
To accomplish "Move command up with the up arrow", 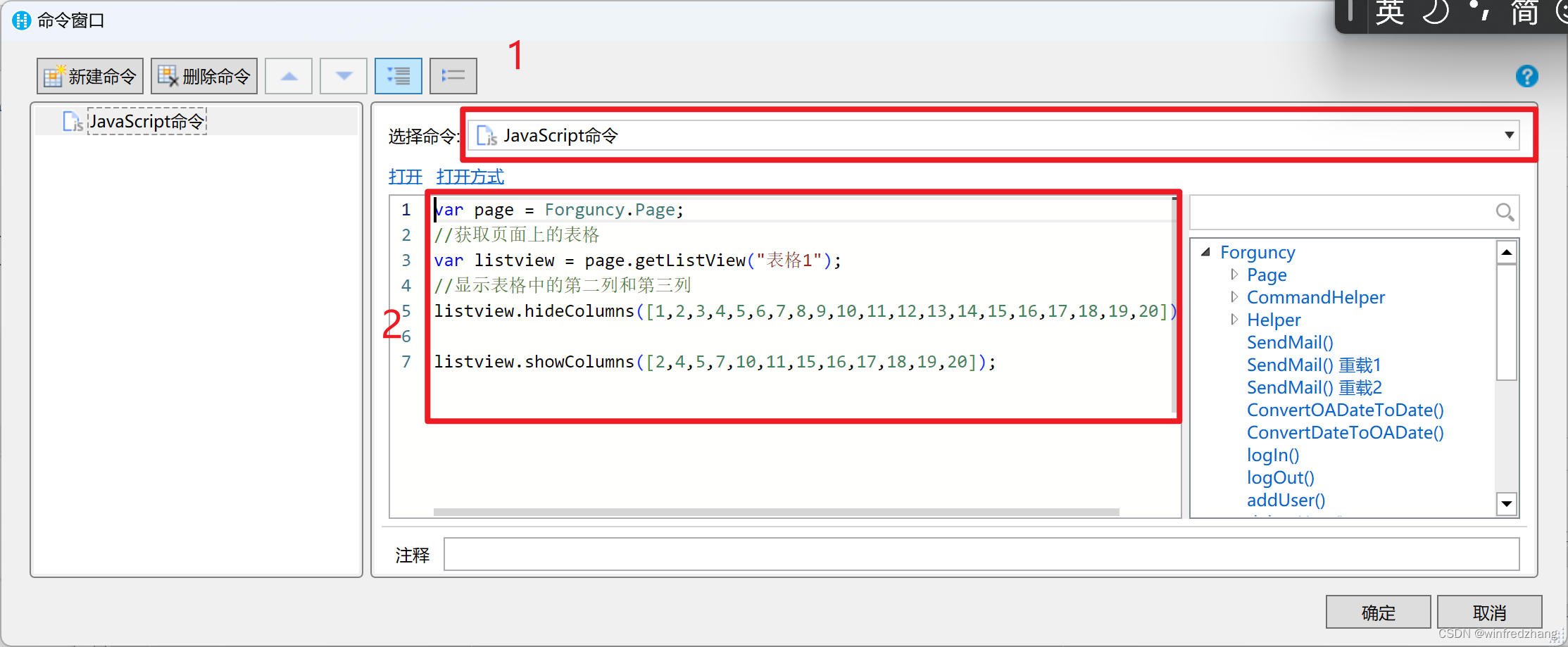I will 289,76.
